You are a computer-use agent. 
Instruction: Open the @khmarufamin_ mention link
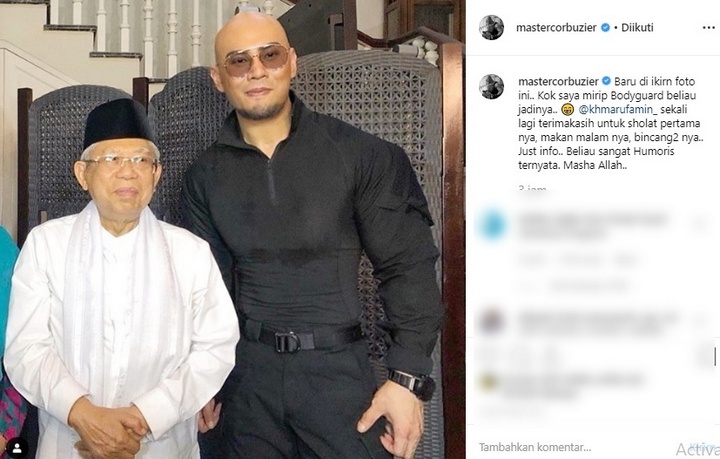(x=618, y=110)
